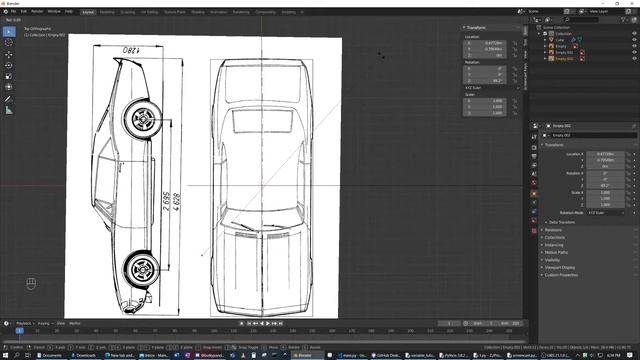
Task: Click the current frame marker in the timeline
Action: 20,331
